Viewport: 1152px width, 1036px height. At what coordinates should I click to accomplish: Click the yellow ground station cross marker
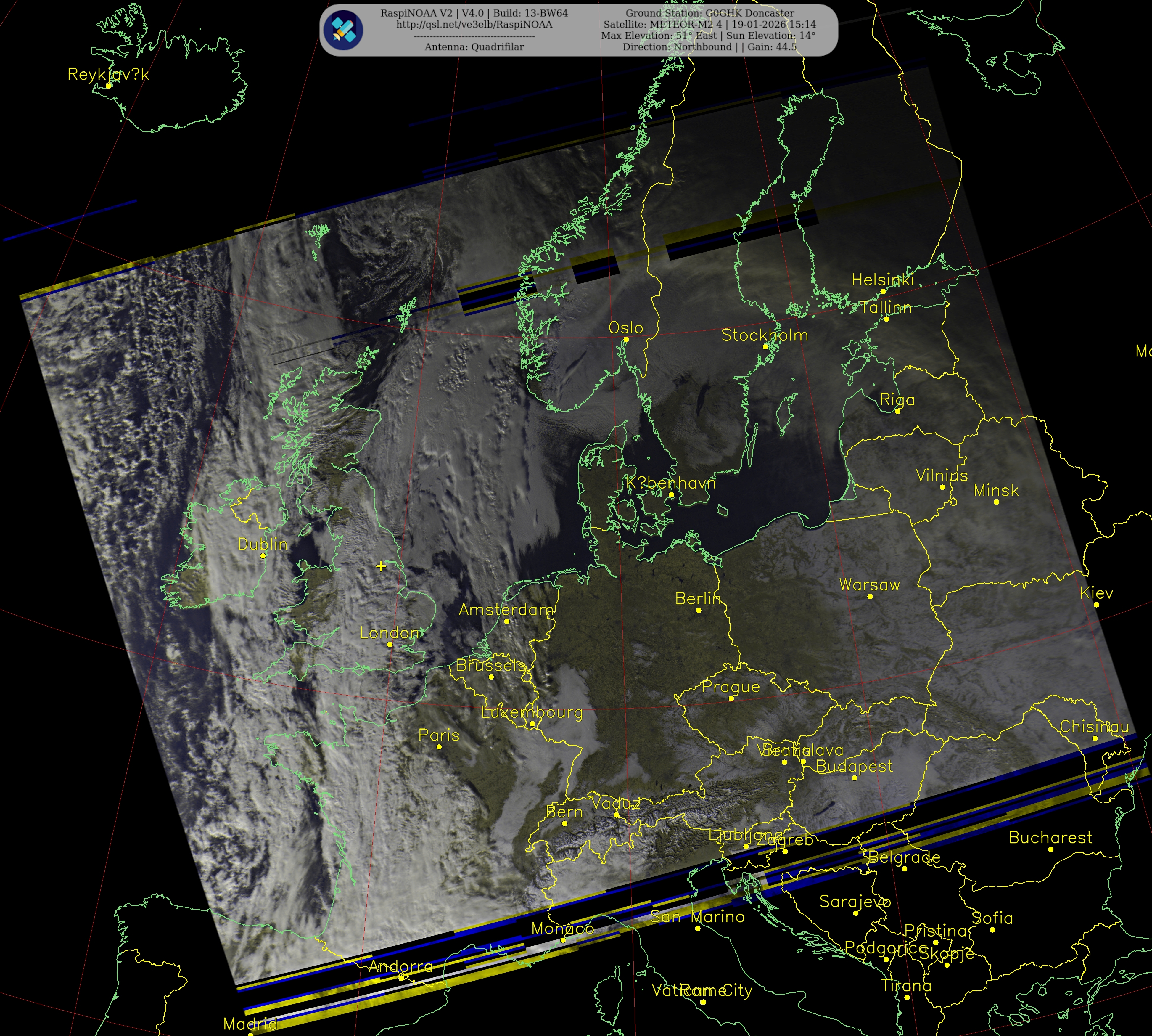[381, 566]
